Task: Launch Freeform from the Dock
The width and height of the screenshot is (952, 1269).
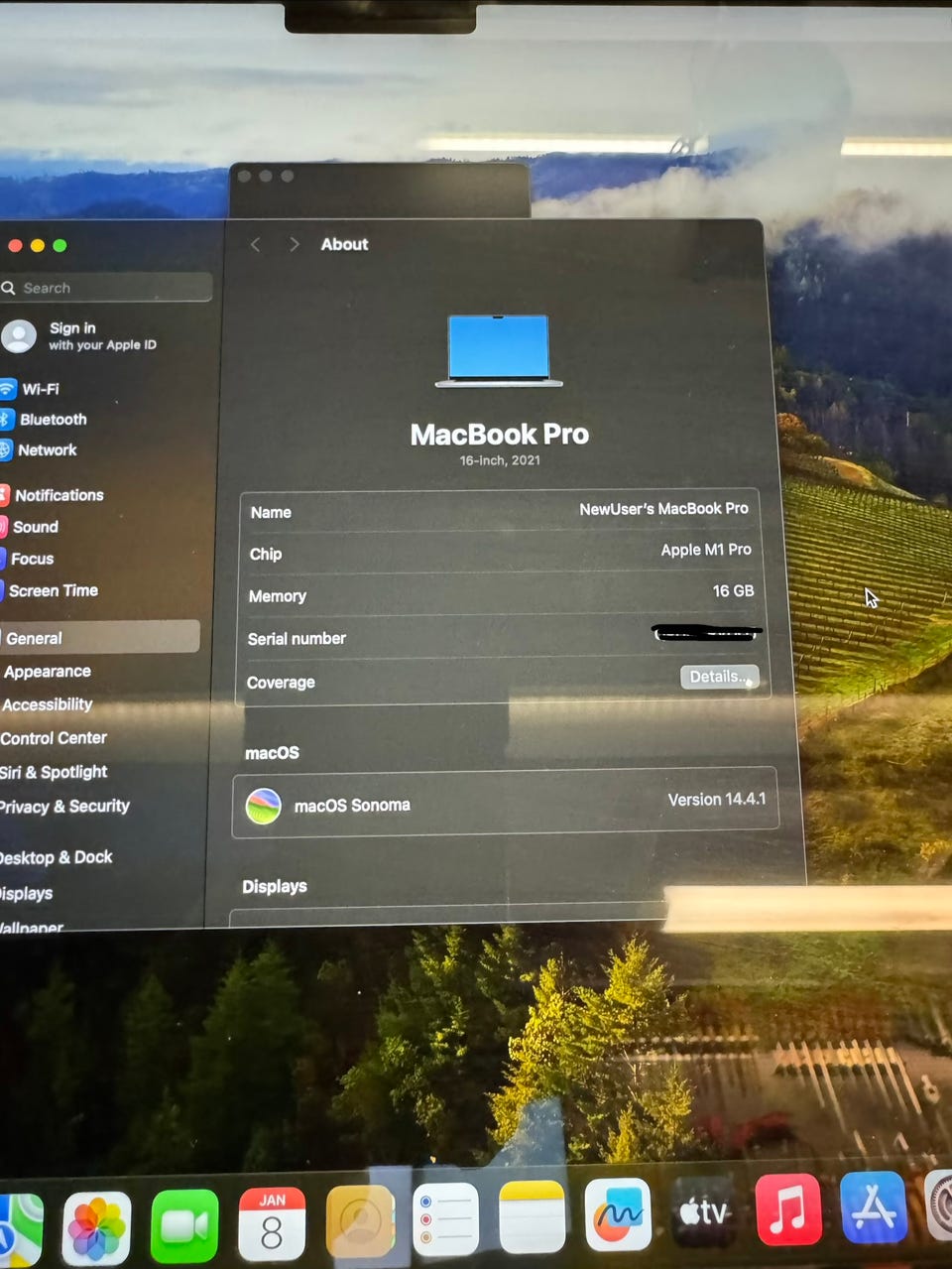Action: click(617, 1215)
